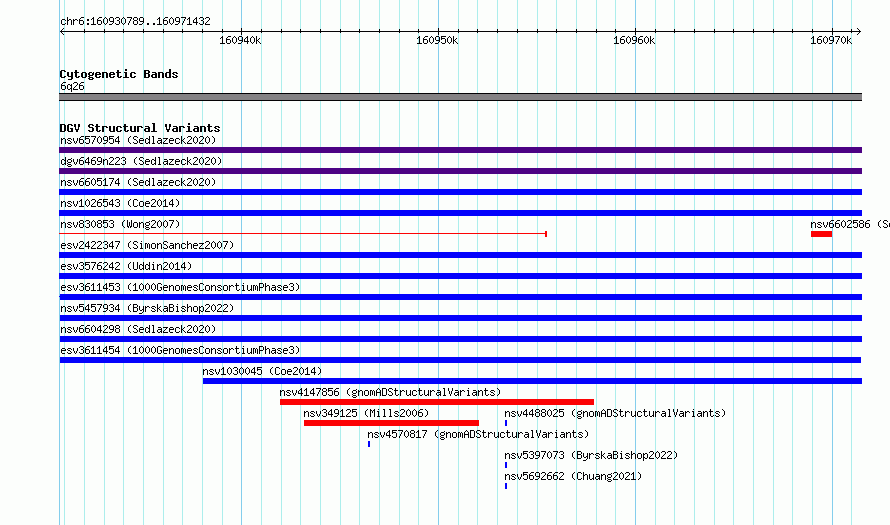Select the blue bar under nsv1026543

click(460, 213)
